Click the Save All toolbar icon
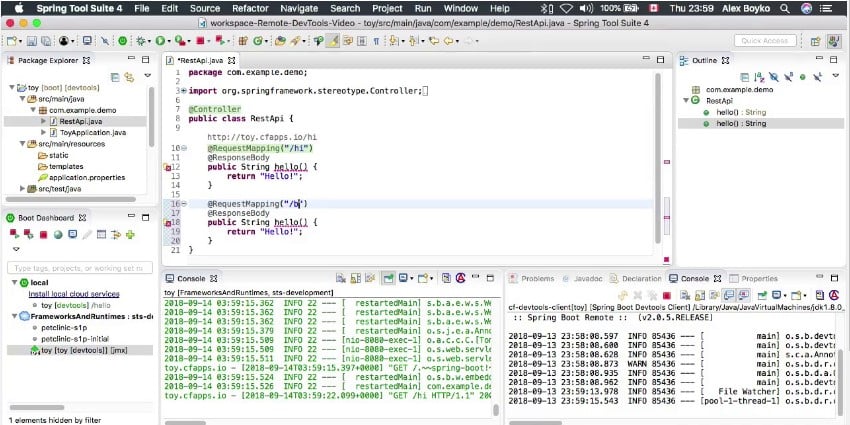Image resolution: width=850 pixels, height=425 pixels. point(46,41)
